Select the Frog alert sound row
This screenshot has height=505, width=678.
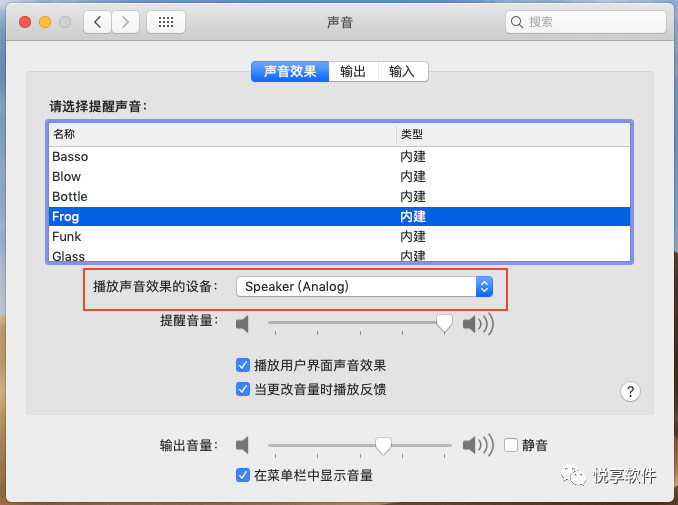click(x=339, y=216)
